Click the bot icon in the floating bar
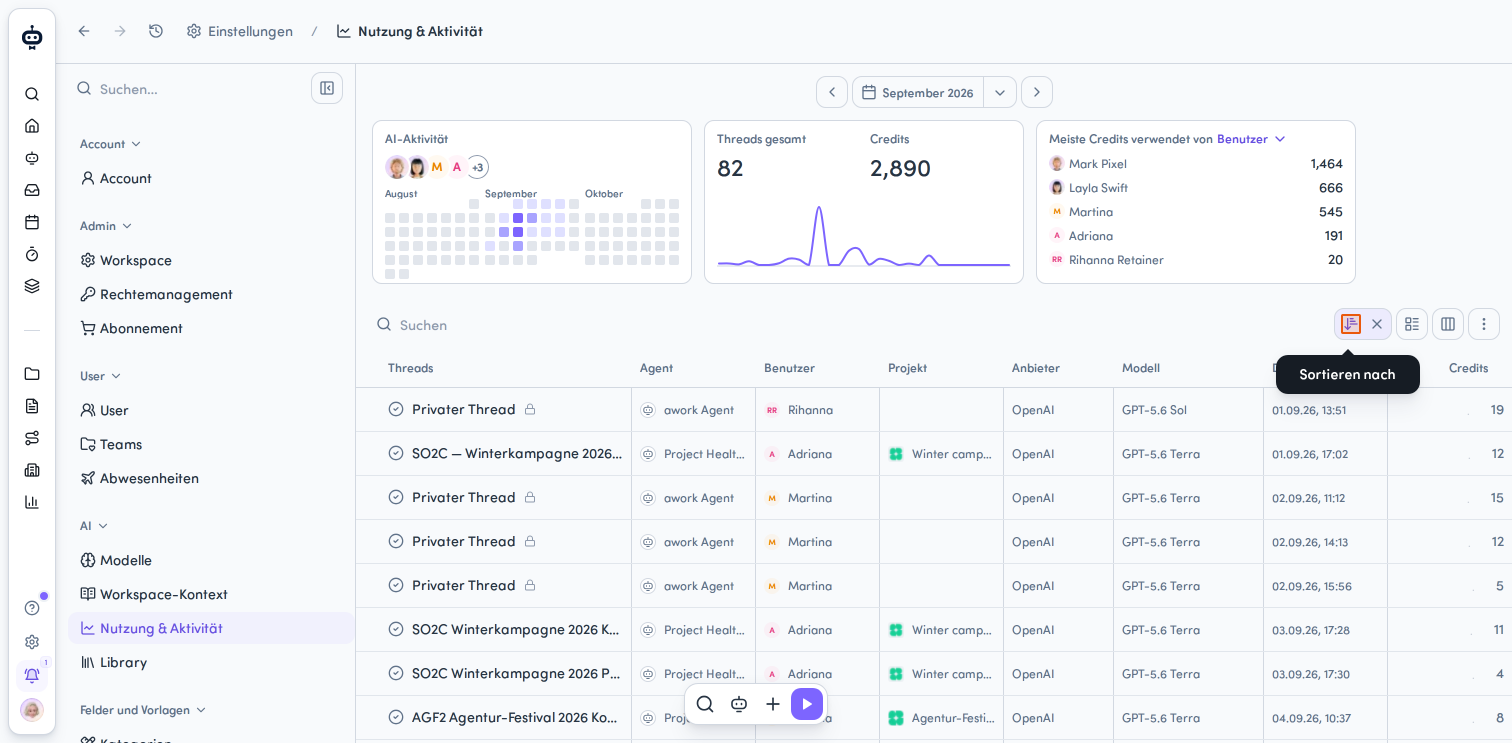Viewport: 1512px width, 743px height. coord(739,704)
